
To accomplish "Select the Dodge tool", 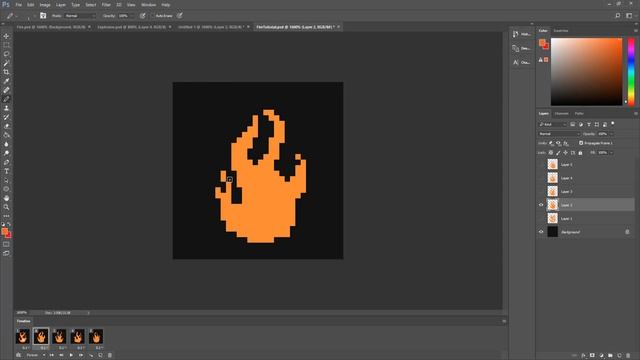I will [6, 153].
